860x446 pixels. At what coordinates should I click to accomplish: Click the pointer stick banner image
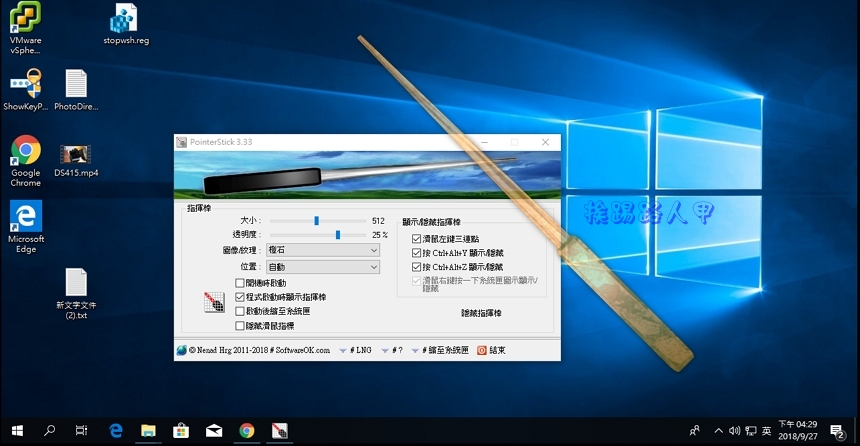tap(367, 175)
